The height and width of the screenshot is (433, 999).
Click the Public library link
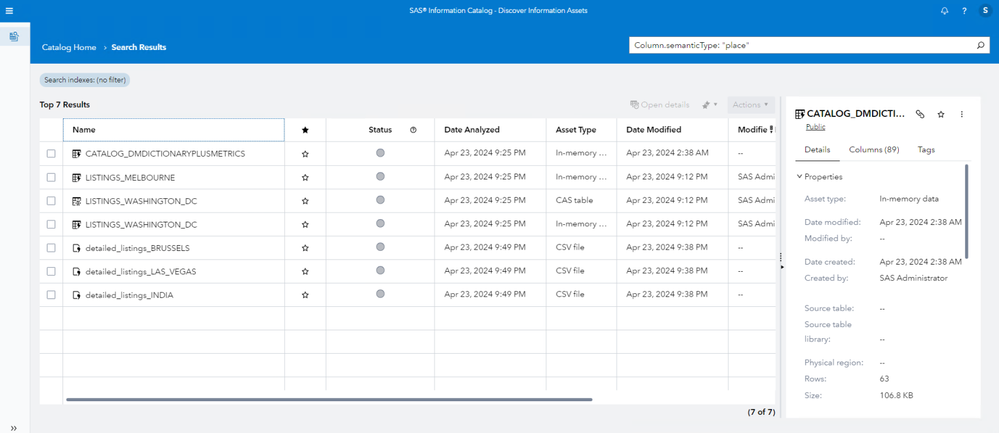[x=815, y=127]
